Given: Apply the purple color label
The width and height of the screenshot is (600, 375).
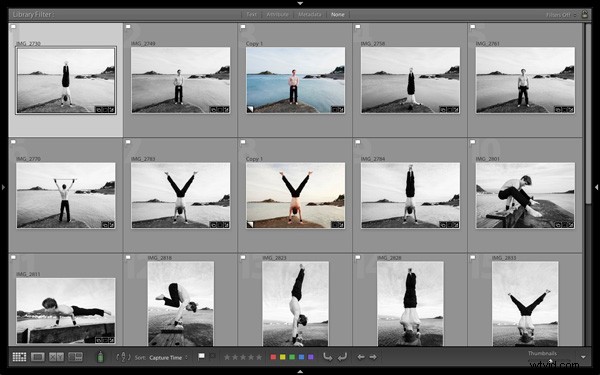Looking at the screenshot, I should [x=311, y=357].
